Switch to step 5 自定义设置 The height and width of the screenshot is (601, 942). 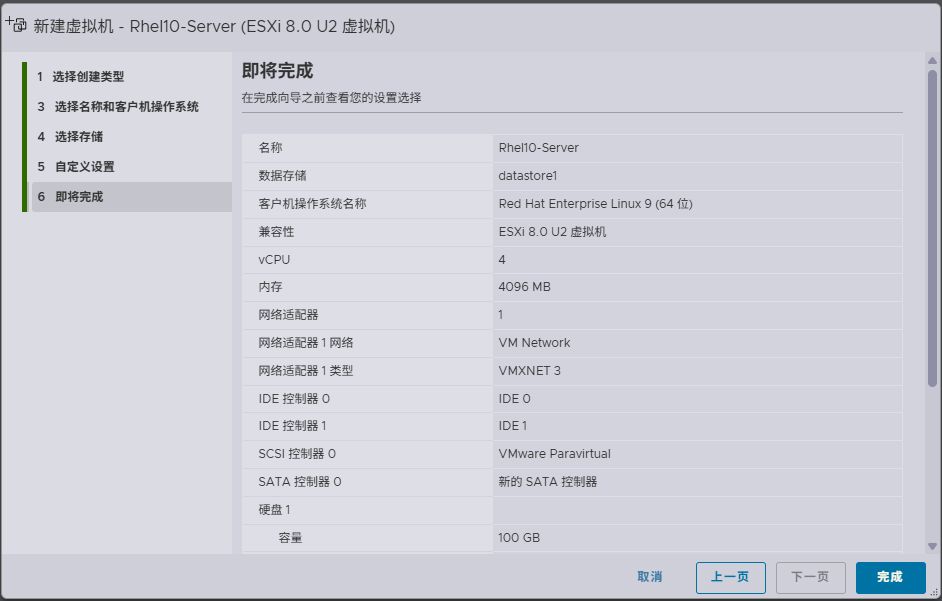click(x=84, y=167)
